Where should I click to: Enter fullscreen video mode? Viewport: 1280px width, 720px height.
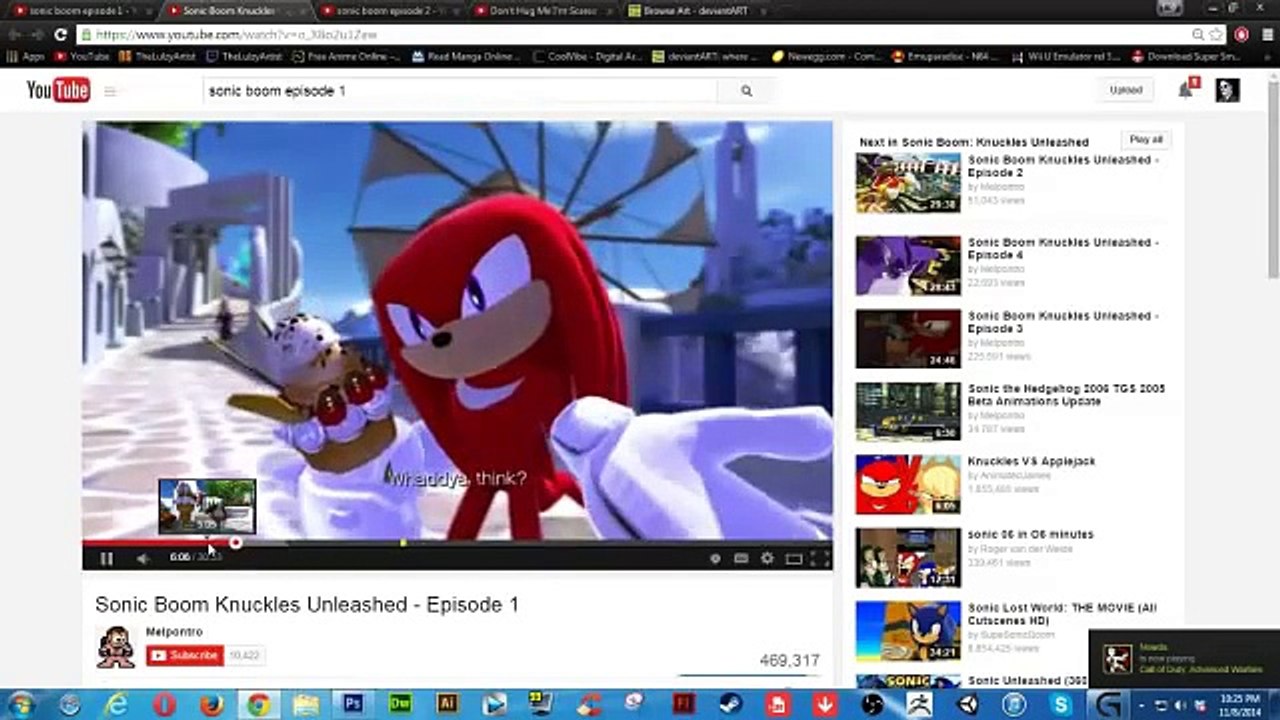point(819,558)
